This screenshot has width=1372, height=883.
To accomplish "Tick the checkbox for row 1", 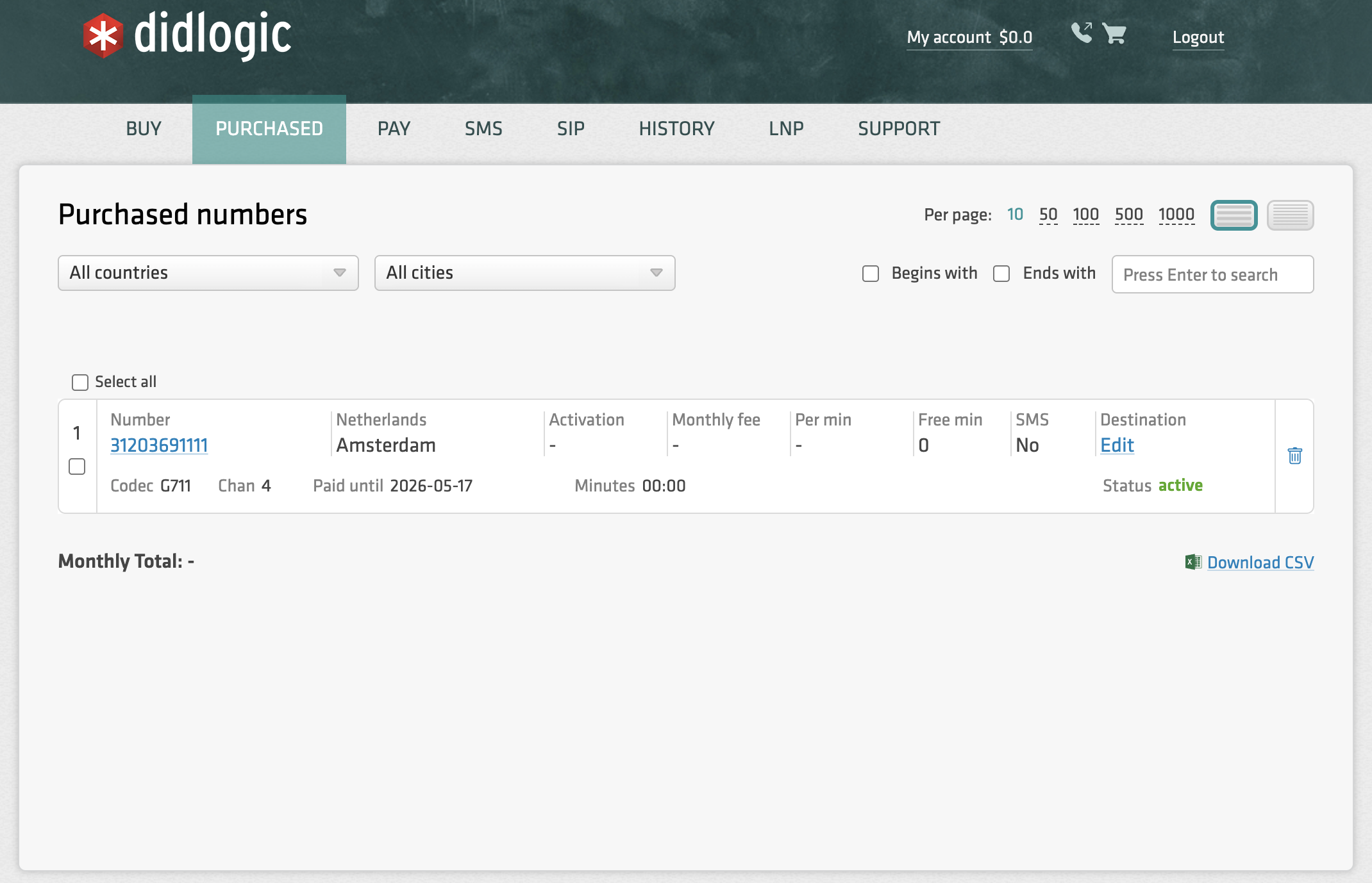I will 77,466.
